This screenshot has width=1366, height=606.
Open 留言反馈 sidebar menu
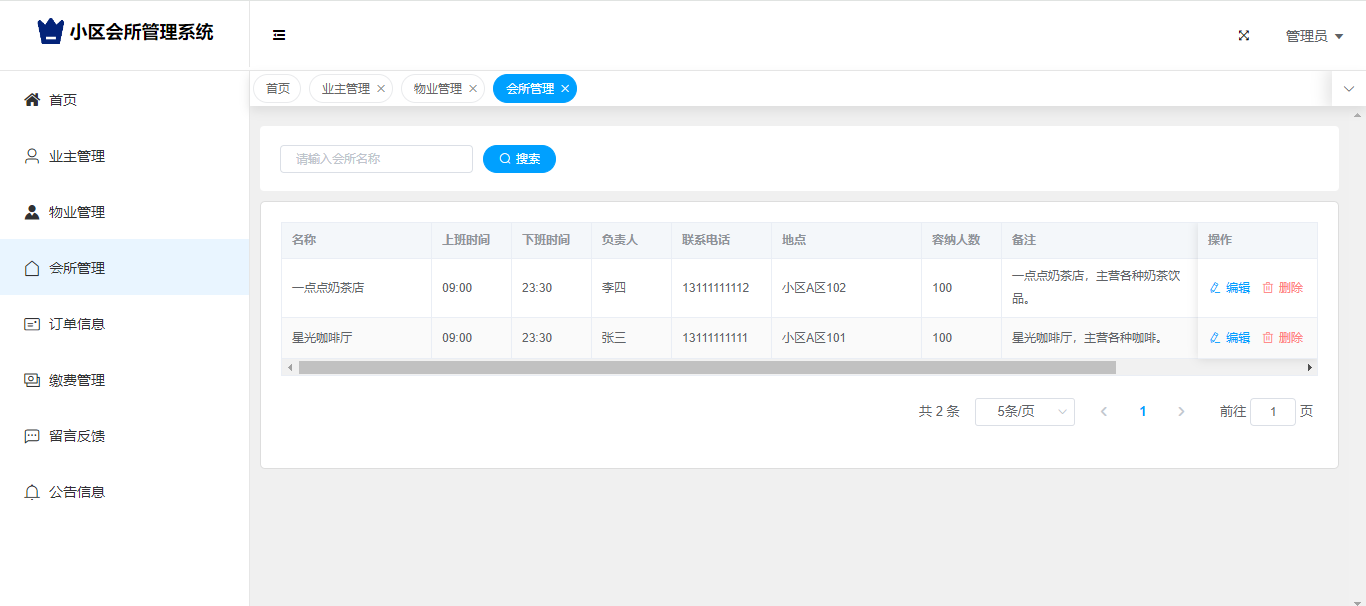pos(77,436)
